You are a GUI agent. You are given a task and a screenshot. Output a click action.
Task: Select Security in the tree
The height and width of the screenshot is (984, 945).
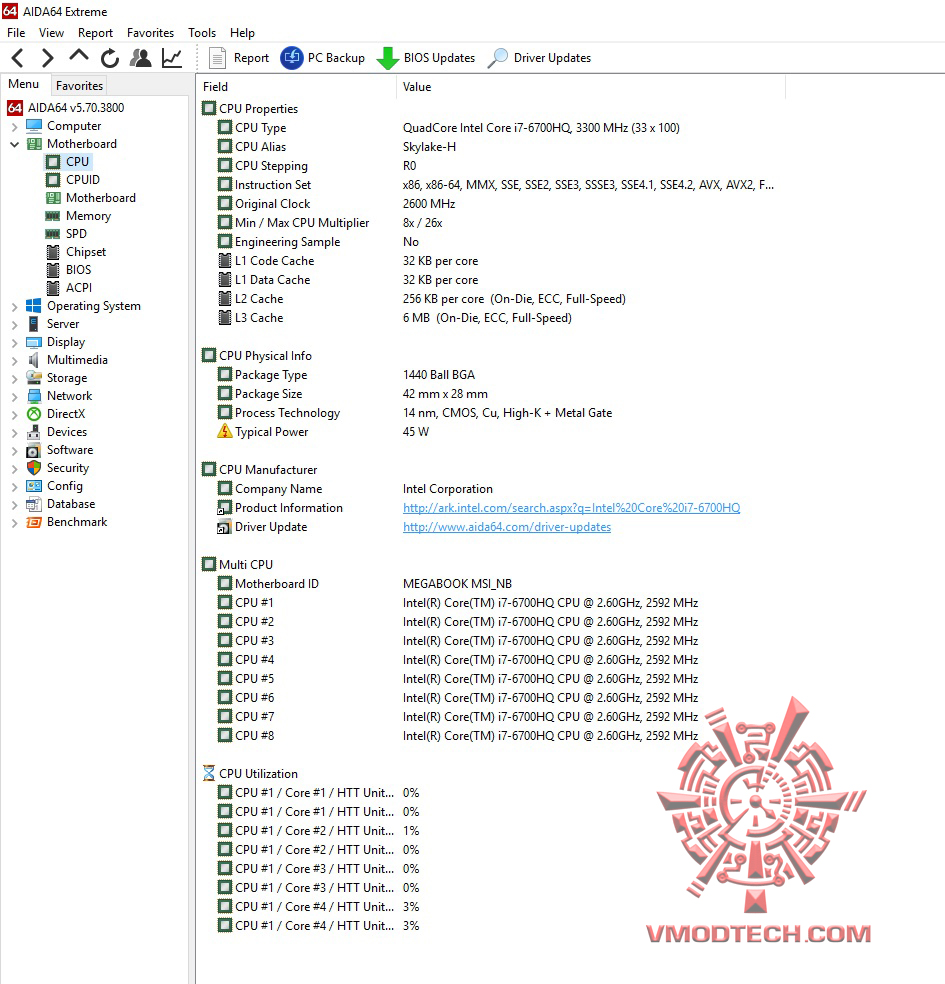coord(58,468)
